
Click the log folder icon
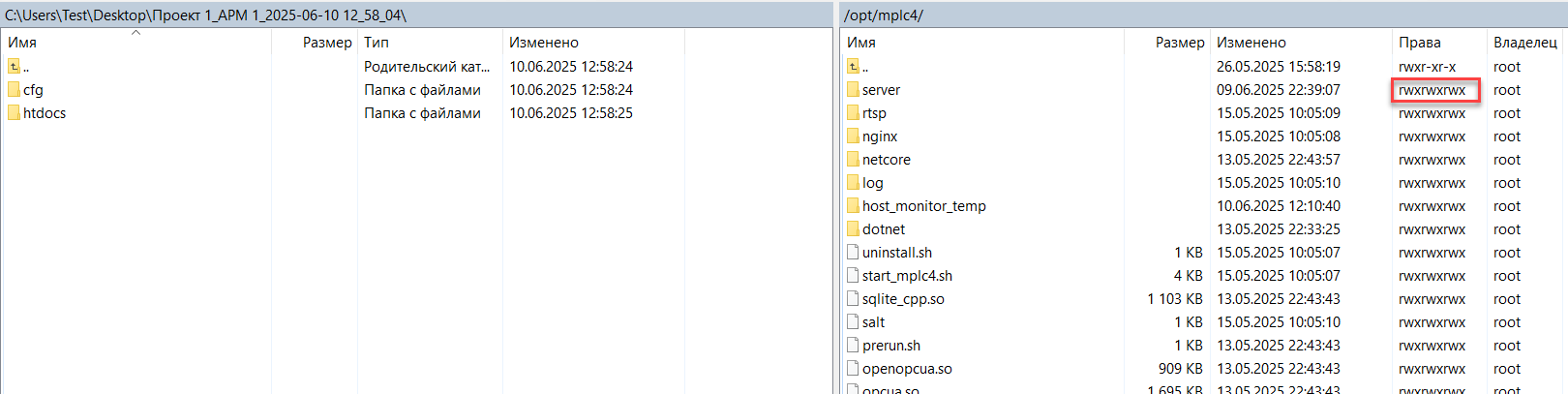click(x=853, y=182)
